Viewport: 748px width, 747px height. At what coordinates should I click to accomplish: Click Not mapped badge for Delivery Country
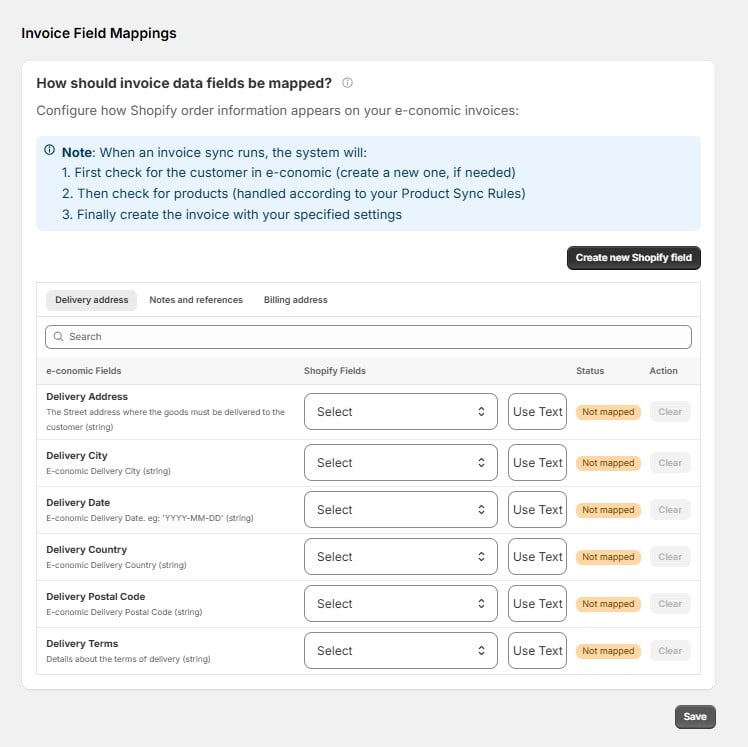pyautogui.click(x=608, y=557)
